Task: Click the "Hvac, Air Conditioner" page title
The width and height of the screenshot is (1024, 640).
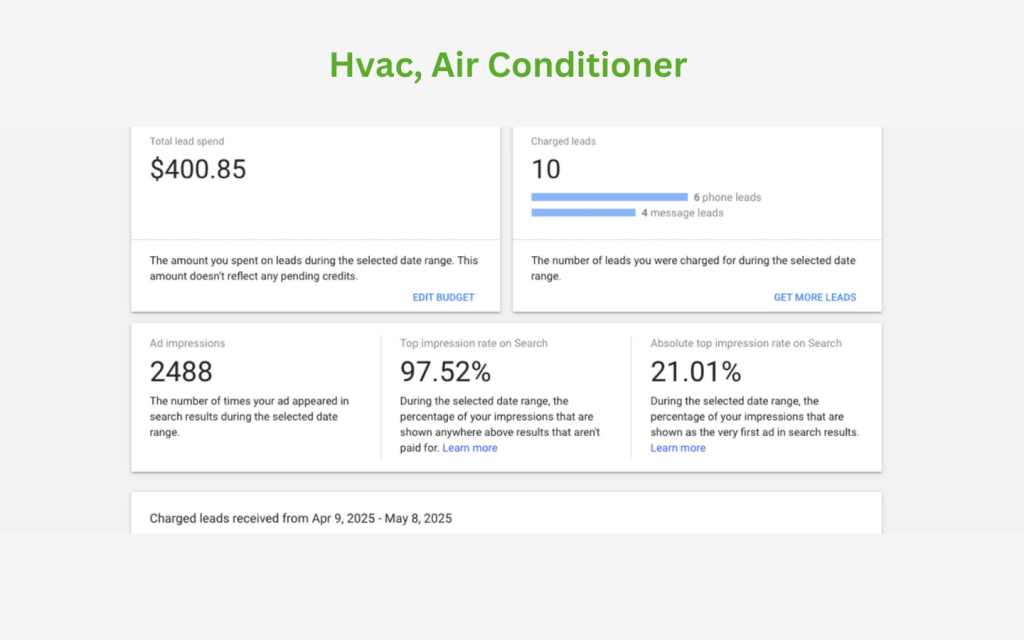Action: [508, 65]
